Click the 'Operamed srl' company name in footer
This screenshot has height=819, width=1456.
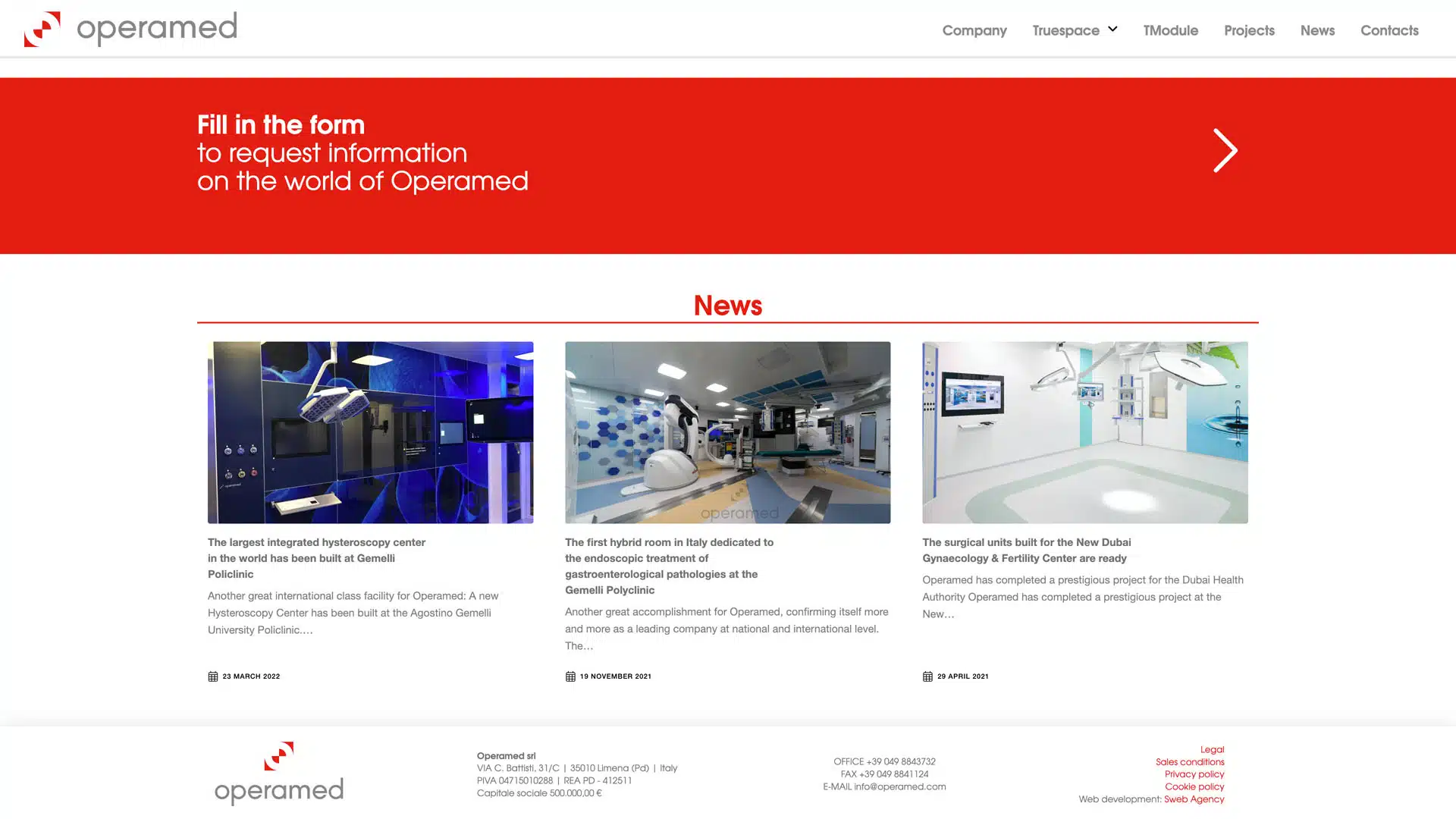click(506, 756)
